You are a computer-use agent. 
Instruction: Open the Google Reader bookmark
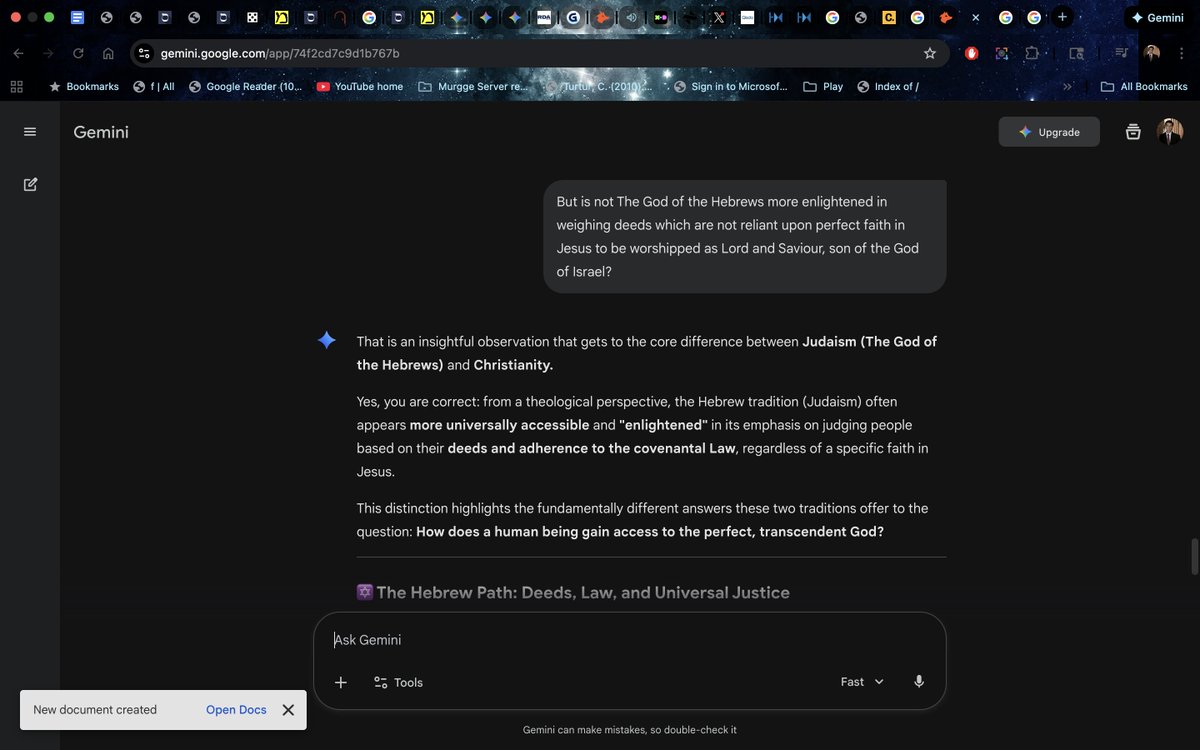pos(245,87)
